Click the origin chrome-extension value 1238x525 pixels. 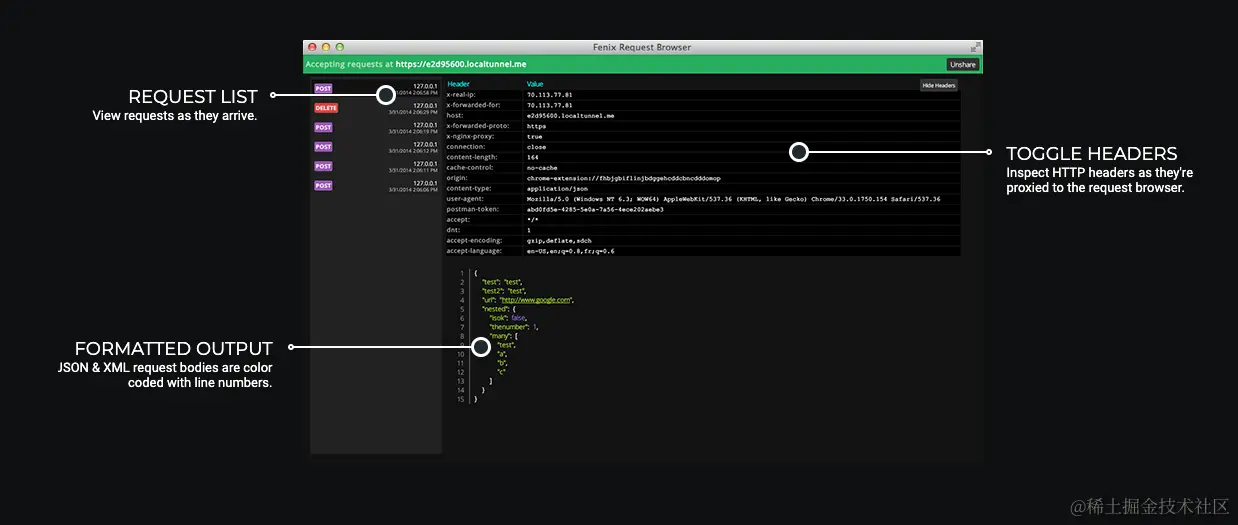[x=624, y=178]
